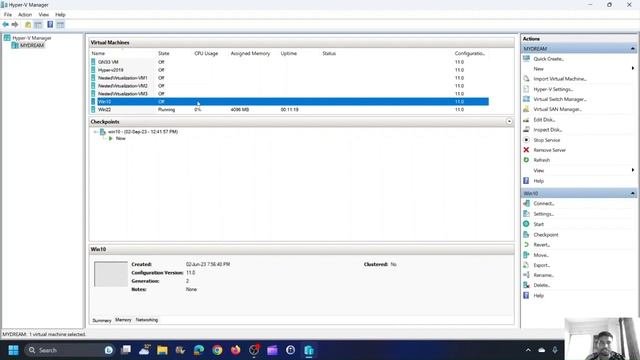Open Settings for Win10 VM
The height and width of the screenshot is (360, 640).
[x=543, y=214]
